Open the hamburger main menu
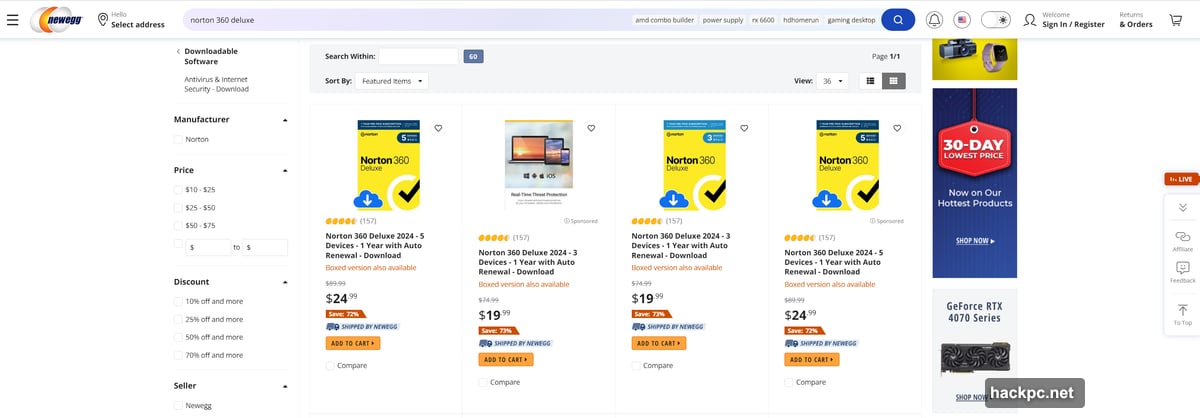 pyautogui.click(x=12, y=20)
